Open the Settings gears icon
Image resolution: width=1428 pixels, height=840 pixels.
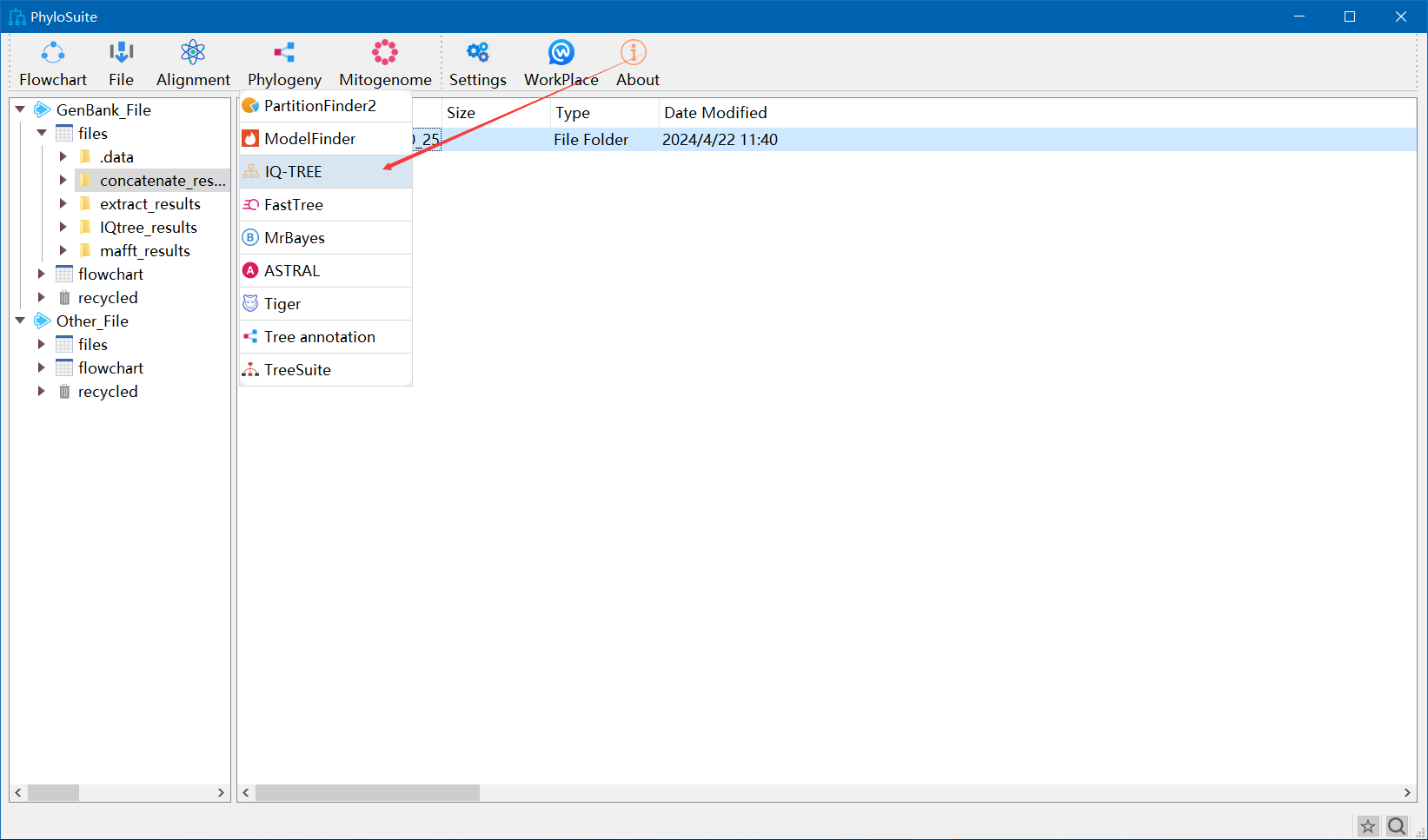point(478,53)
